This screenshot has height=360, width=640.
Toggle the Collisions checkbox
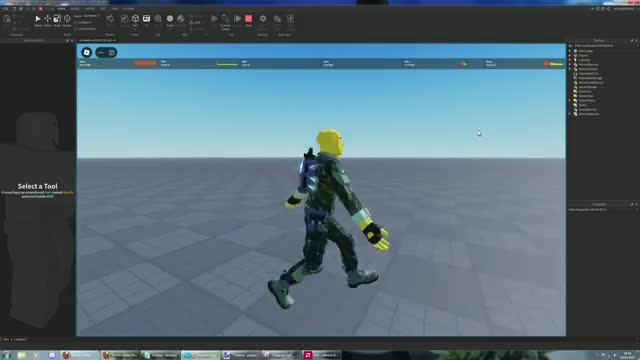coord(76,22)
